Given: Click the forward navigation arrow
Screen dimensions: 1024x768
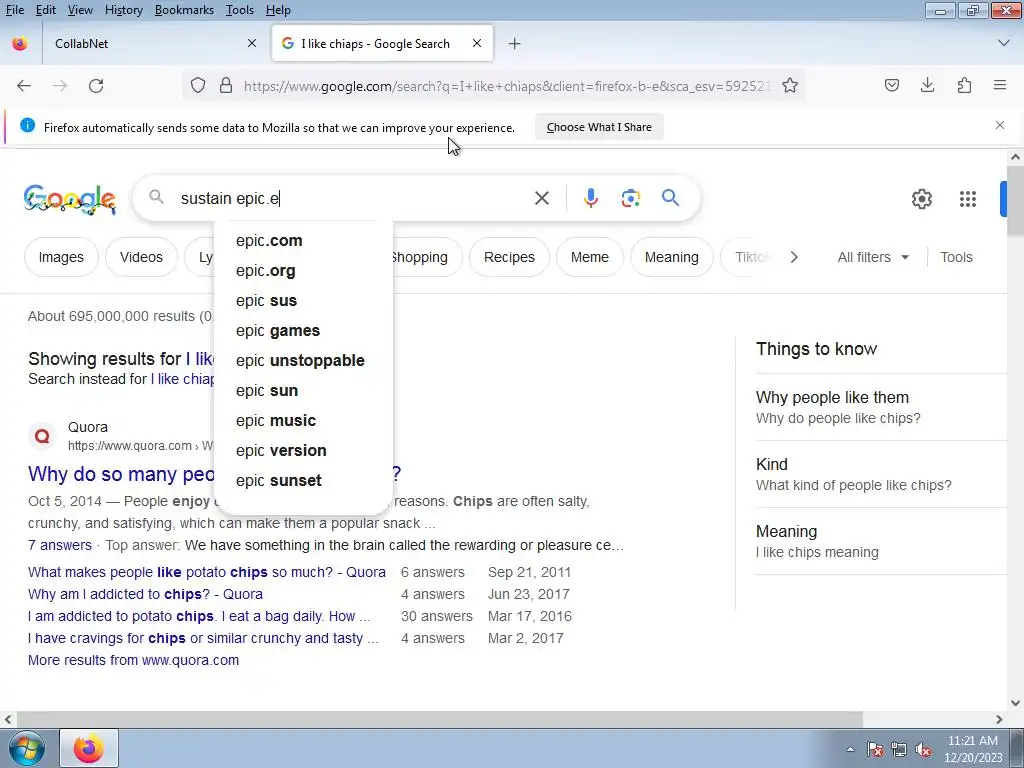Looking at the screenshot, I should [60, 86].
